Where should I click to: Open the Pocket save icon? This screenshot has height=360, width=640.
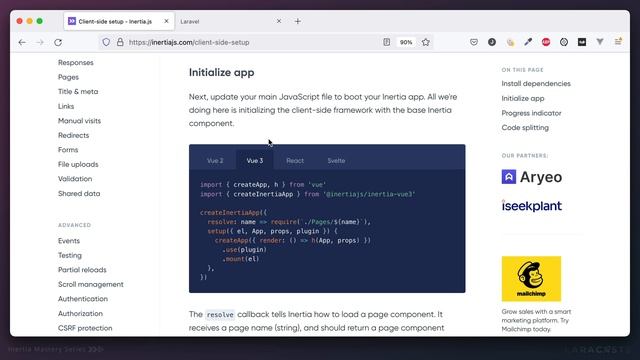(x=473, y=42)
